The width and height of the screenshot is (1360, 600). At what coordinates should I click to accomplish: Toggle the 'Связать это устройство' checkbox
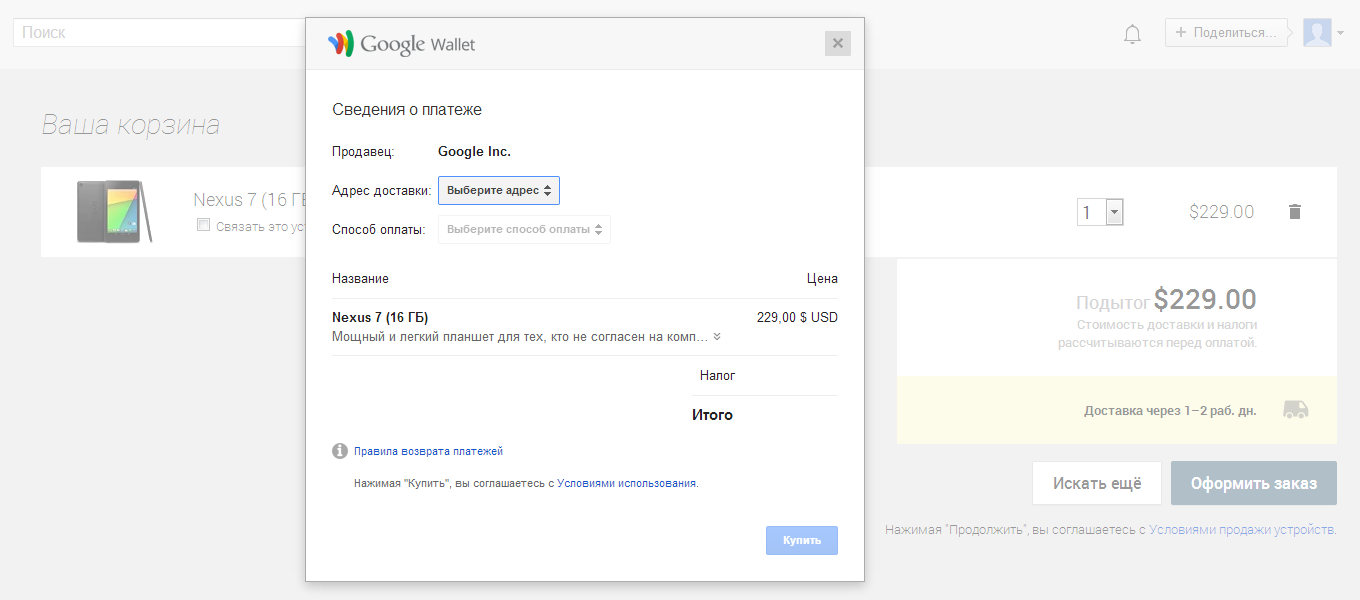coord(204,225)
